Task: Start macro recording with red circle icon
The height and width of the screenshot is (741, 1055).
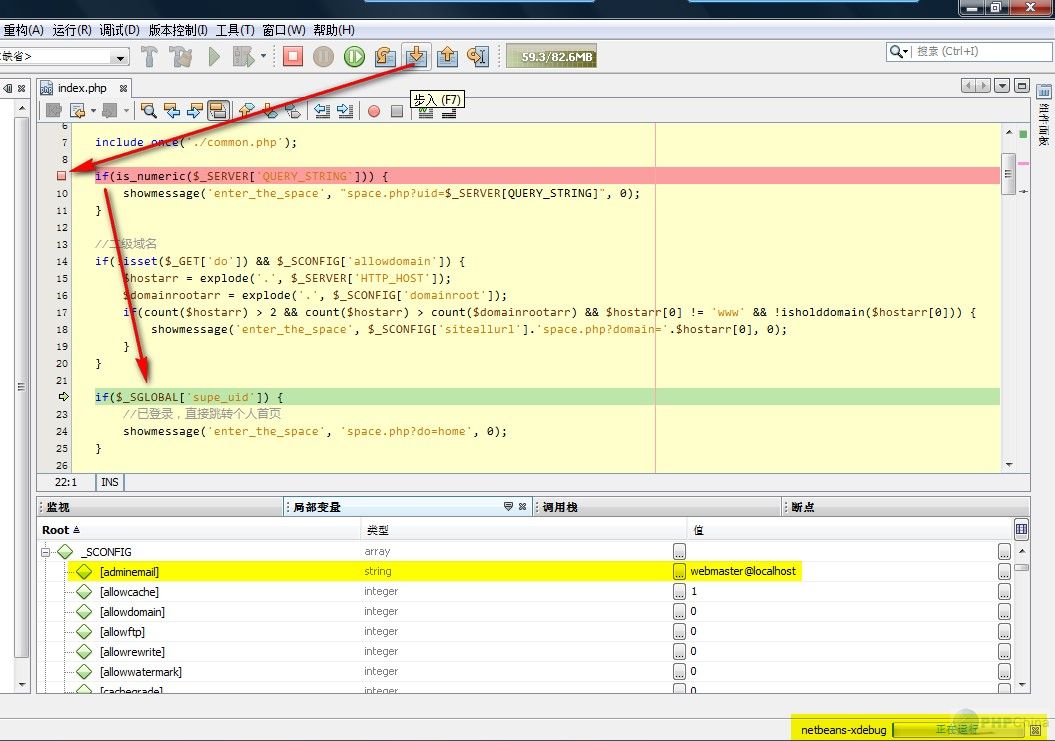Action: tap(374, 111)
